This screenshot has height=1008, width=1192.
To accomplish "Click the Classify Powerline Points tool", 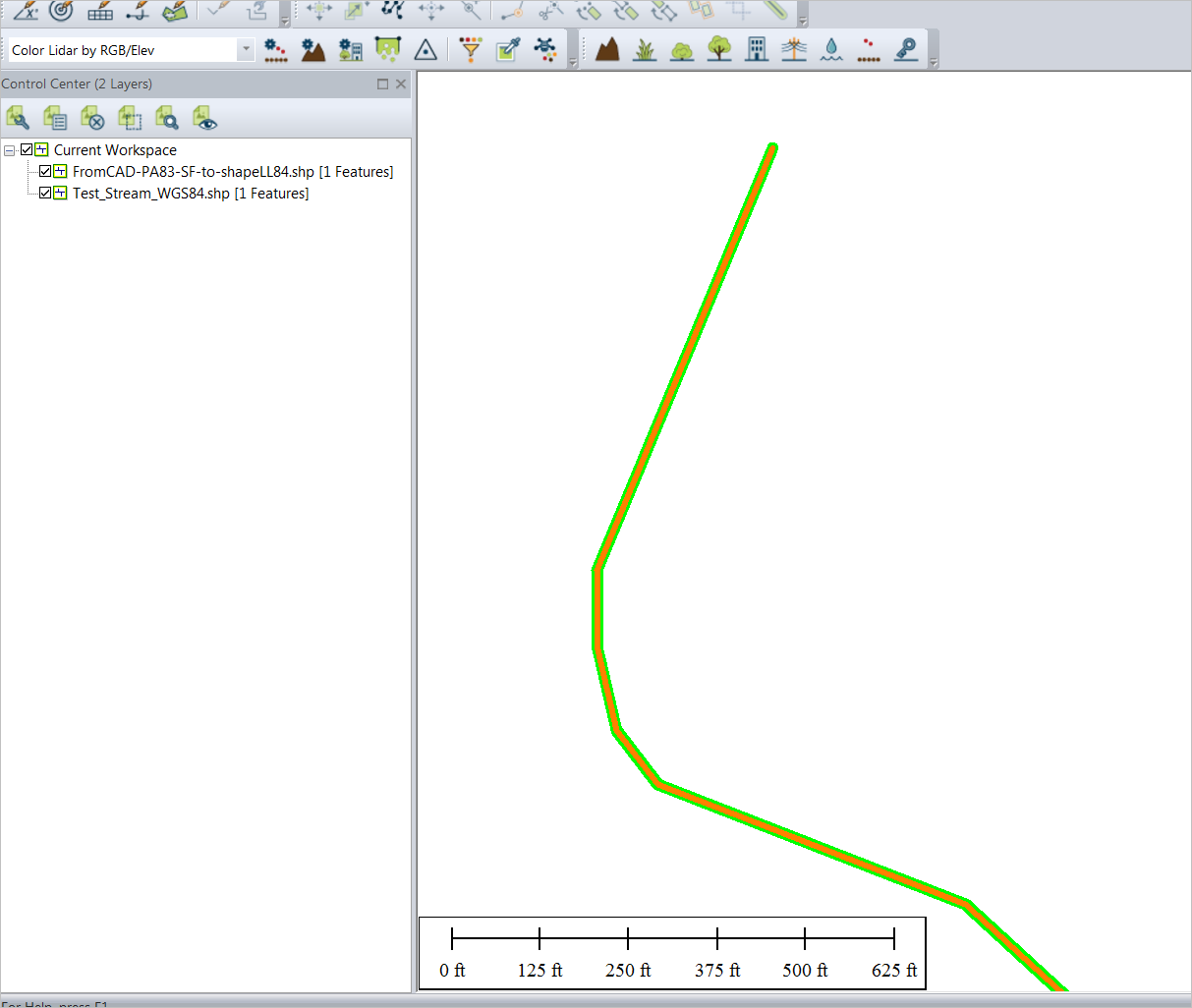I will (793, 47).
